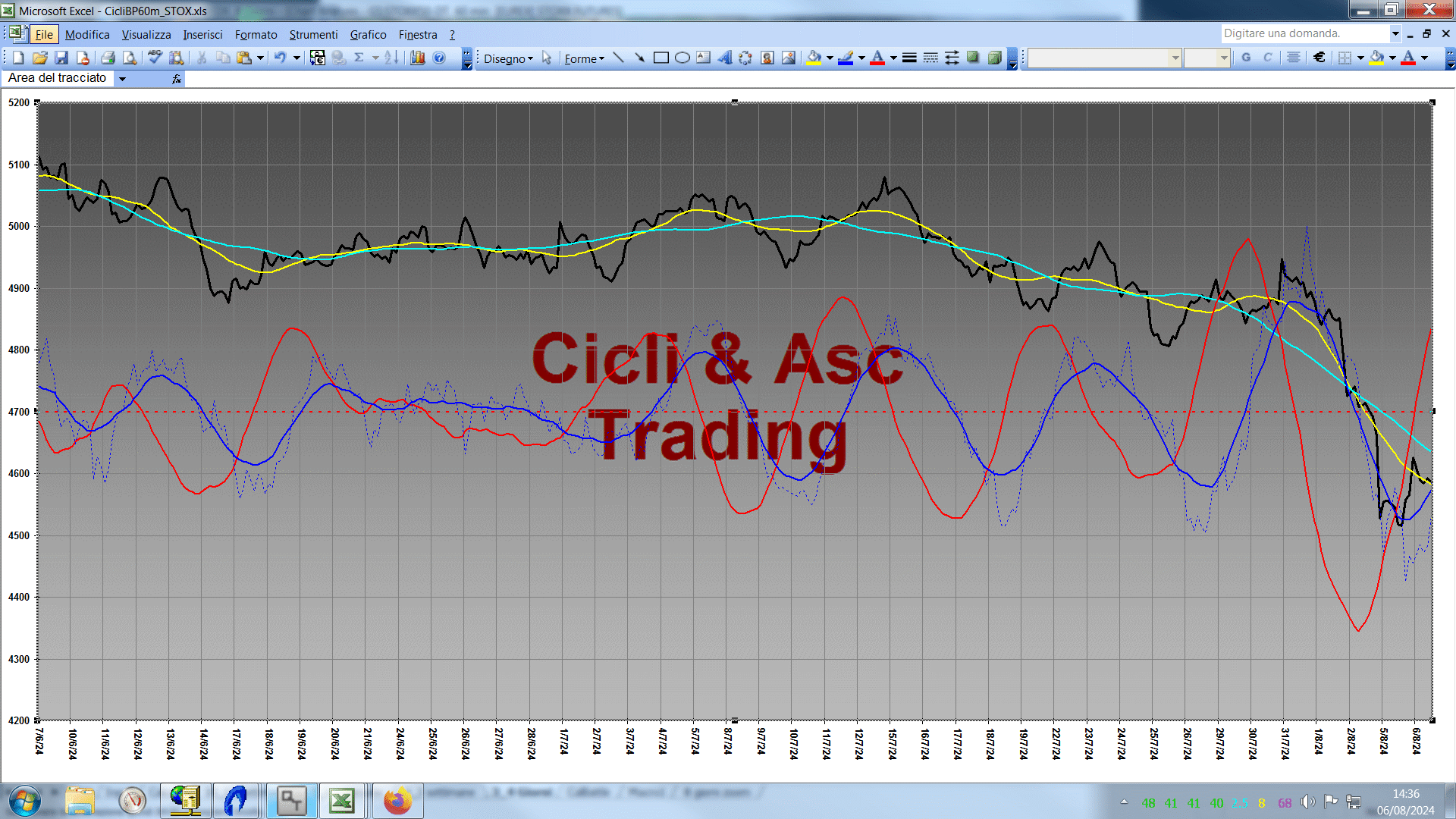The image size is (1456, 819).
Task: Open the Chart Wizard icon
Action: pyautogui.click(x=418, y=58)
